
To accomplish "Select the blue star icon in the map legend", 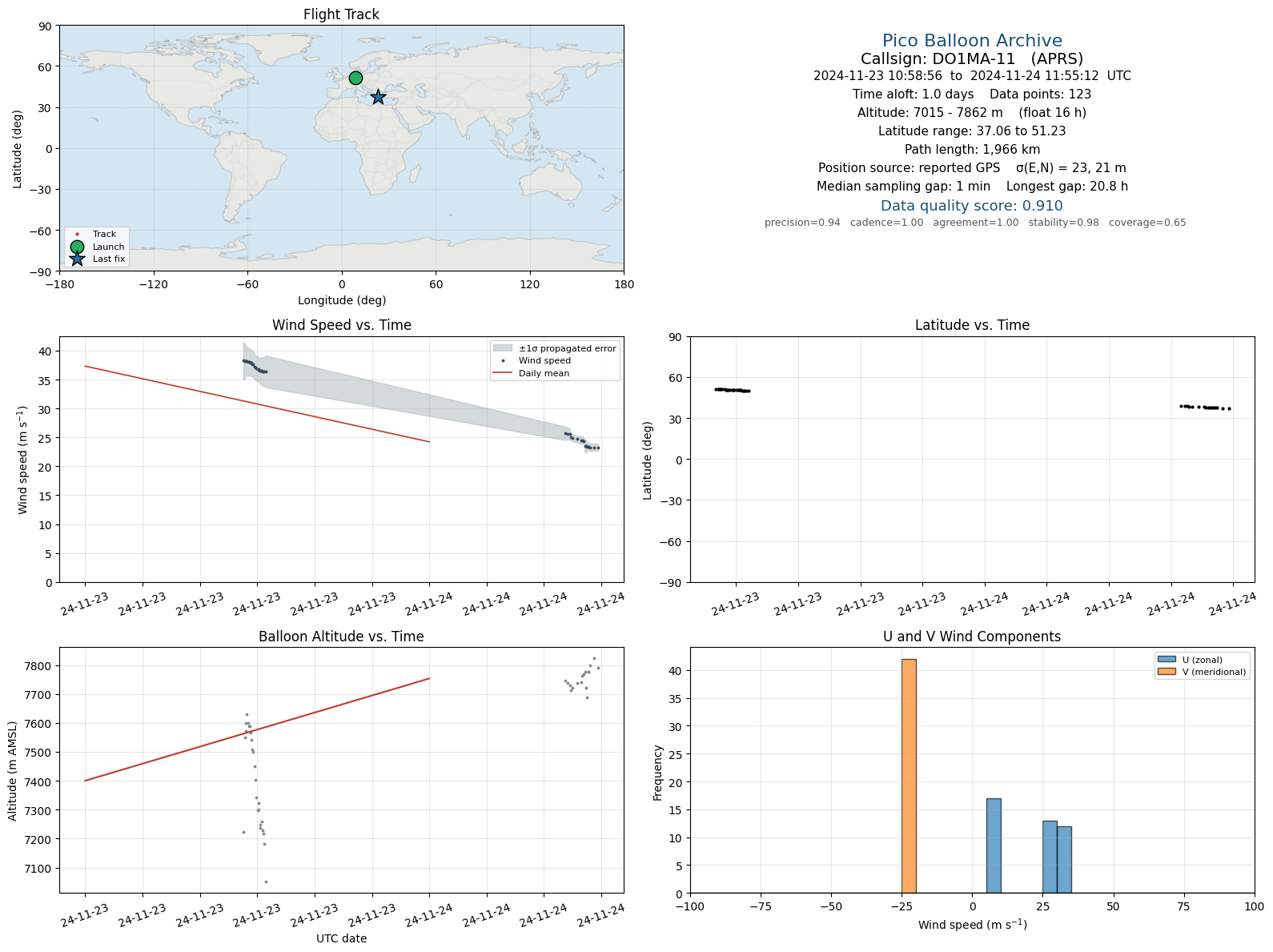I will click(x=77, y=259).
